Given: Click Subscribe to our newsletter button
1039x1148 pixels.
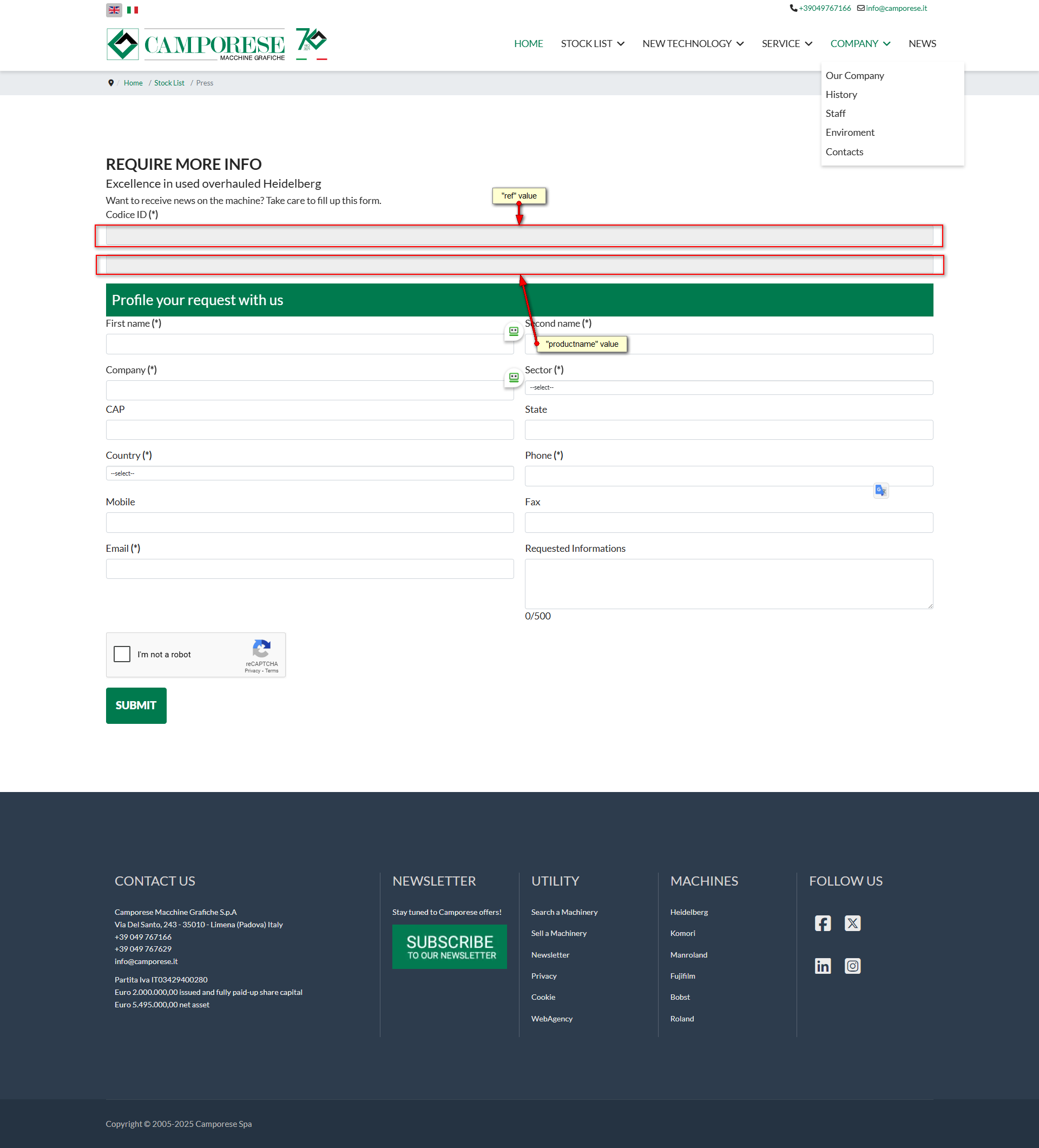Looking at the screenshot, I should point(450,946).
